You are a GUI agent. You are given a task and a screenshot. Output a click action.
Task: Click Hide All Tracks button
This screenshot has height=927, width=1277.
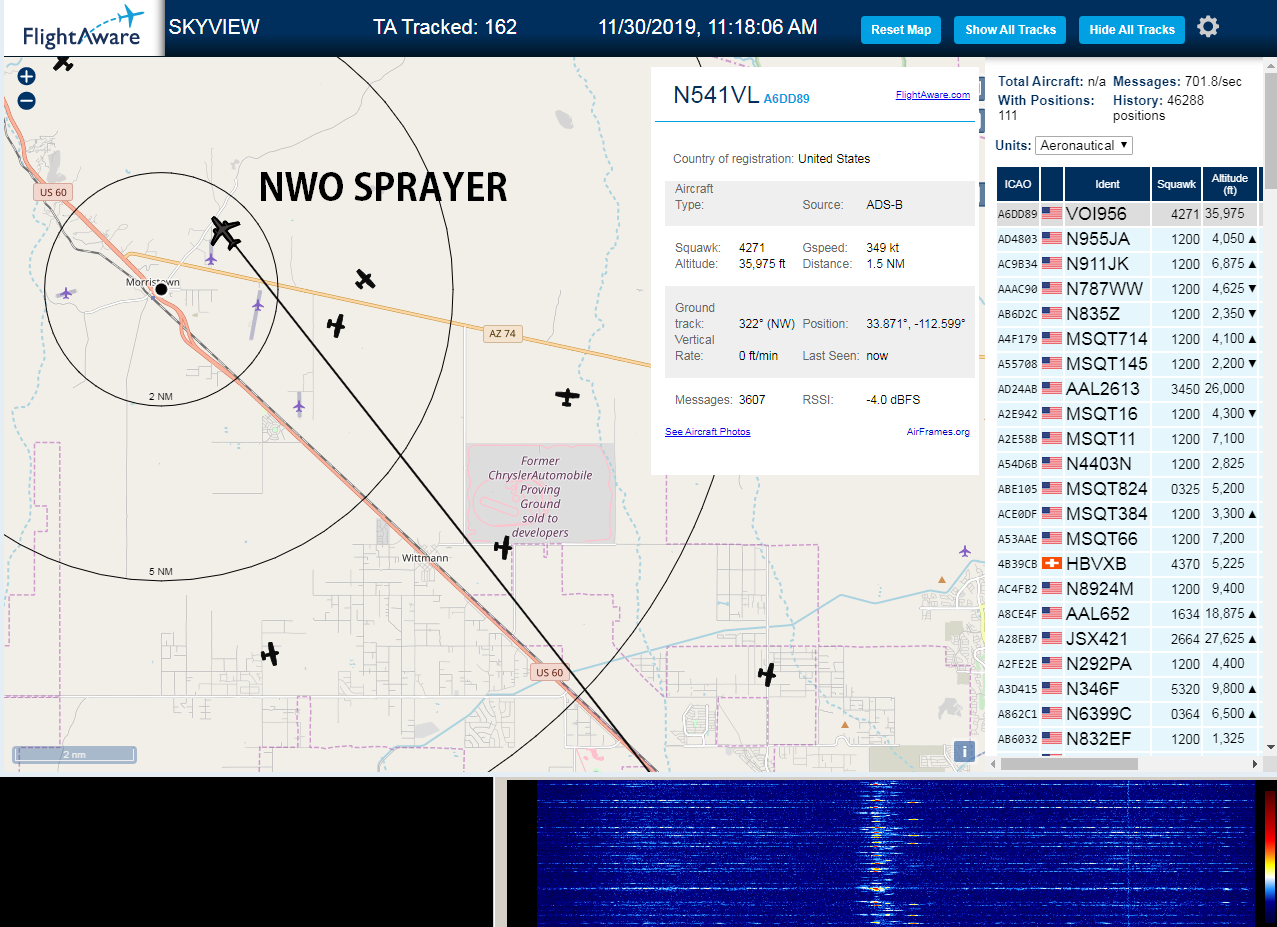point(1132,30)
